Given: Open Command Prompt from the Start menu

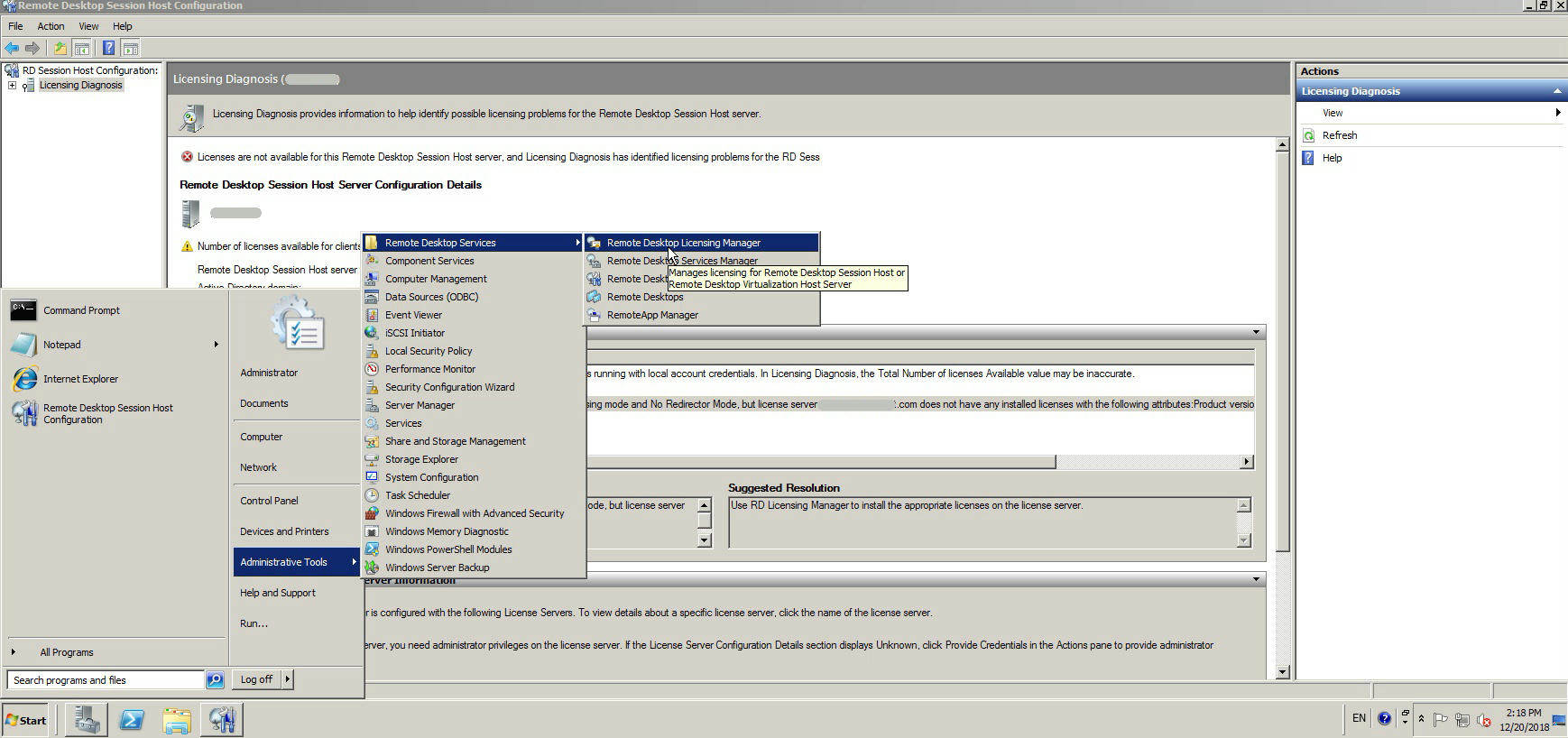Looking at the screenshot, I should 81,310.
